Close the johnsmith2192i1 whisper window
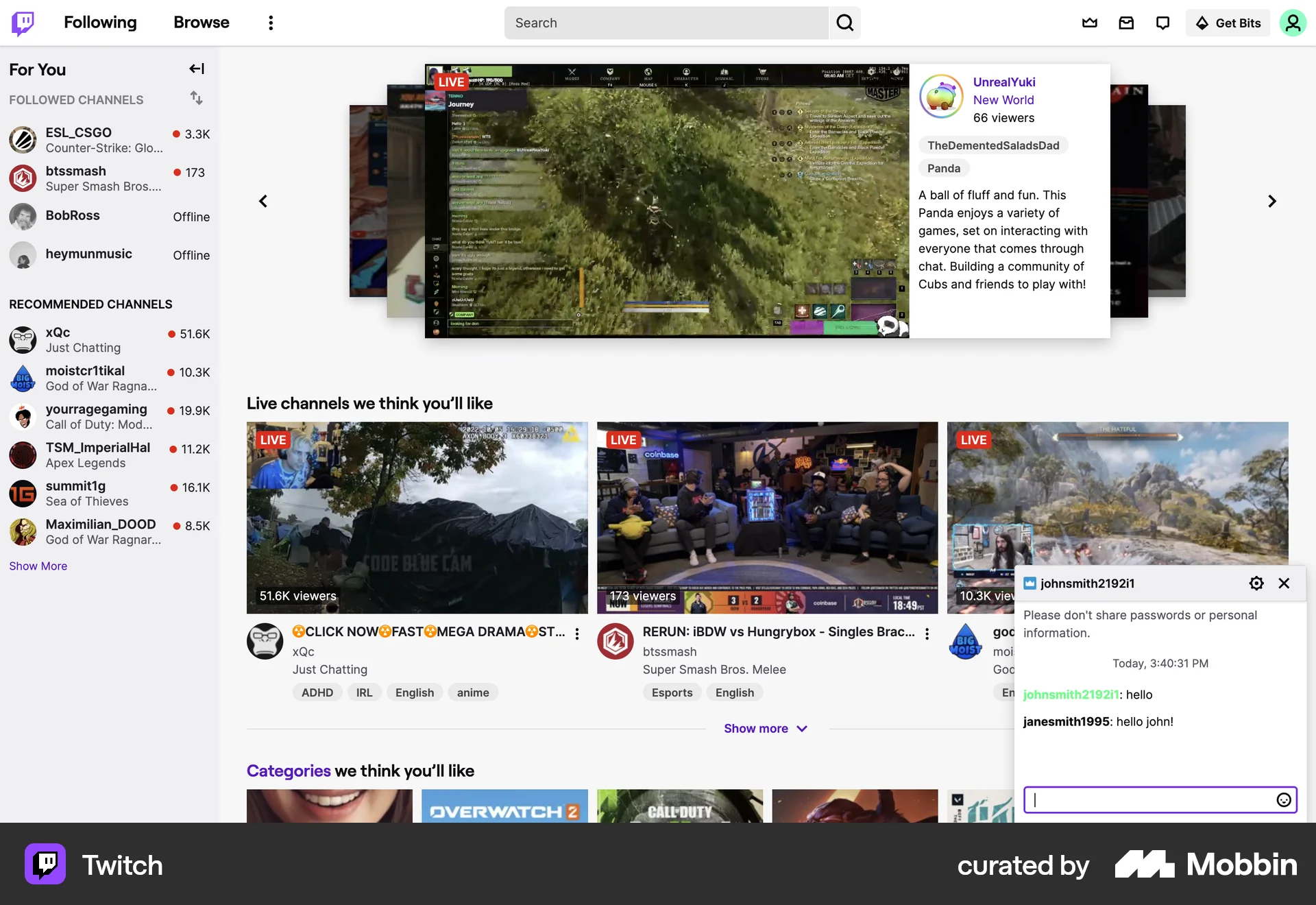Viewport: 1316px width, 905px height. pyautogui.click(x=1284, y=583)
